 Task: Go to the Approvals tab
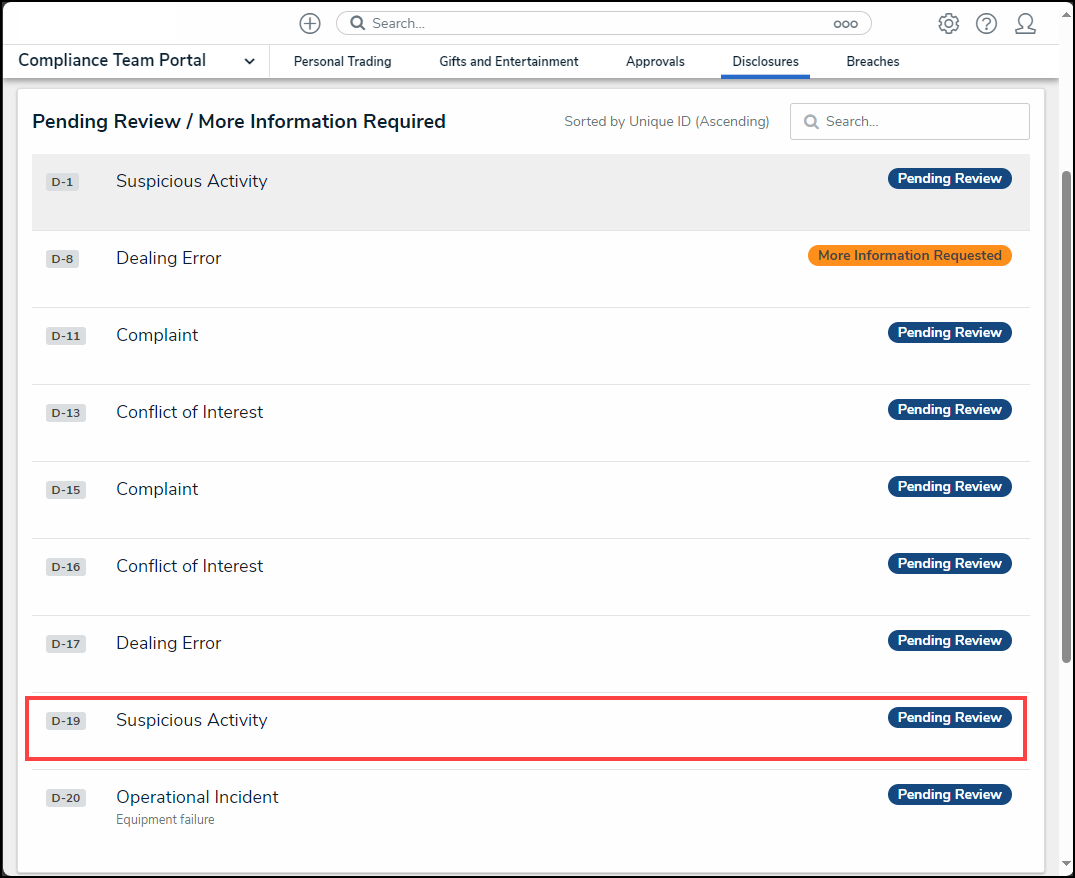655,62
